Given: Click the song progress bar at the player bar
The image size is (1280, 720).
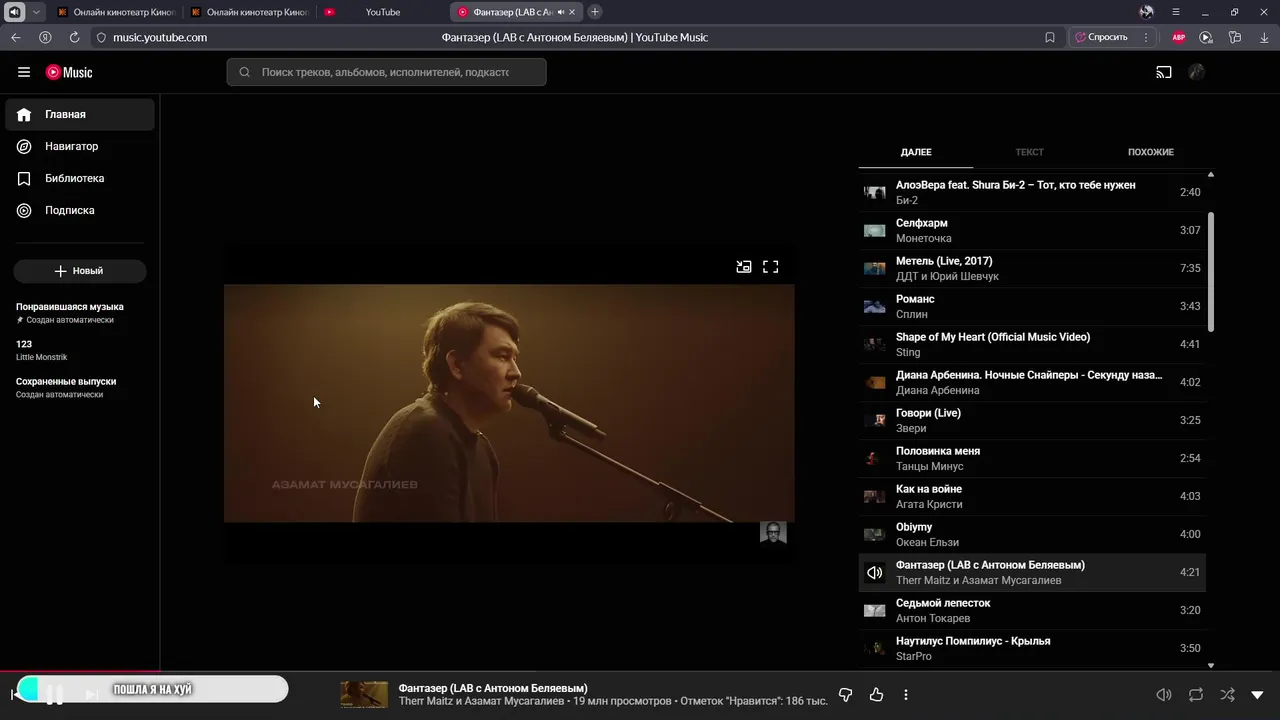Looking at the screenshot, I should coord(640,671).
